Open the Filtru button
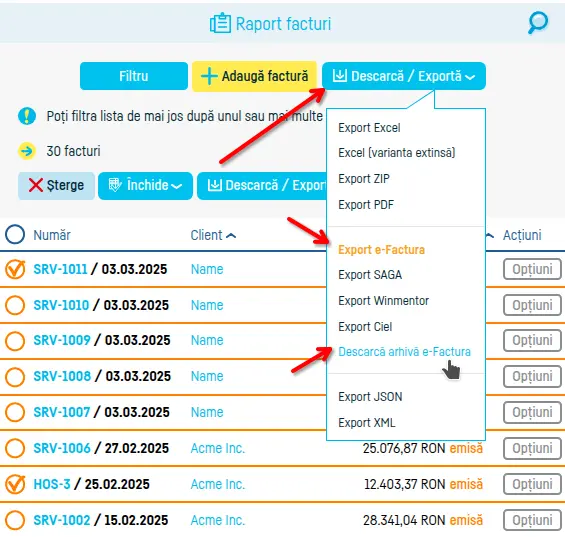 (134, 76)
